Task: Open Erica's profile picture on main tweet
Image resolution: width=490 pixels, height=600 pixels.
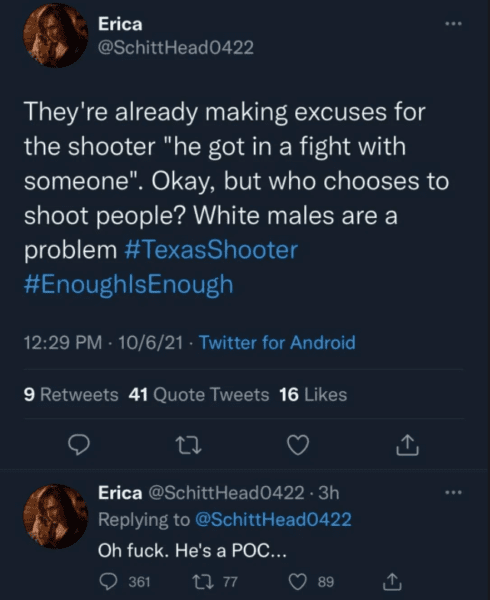Action: (x=55, y=35)
